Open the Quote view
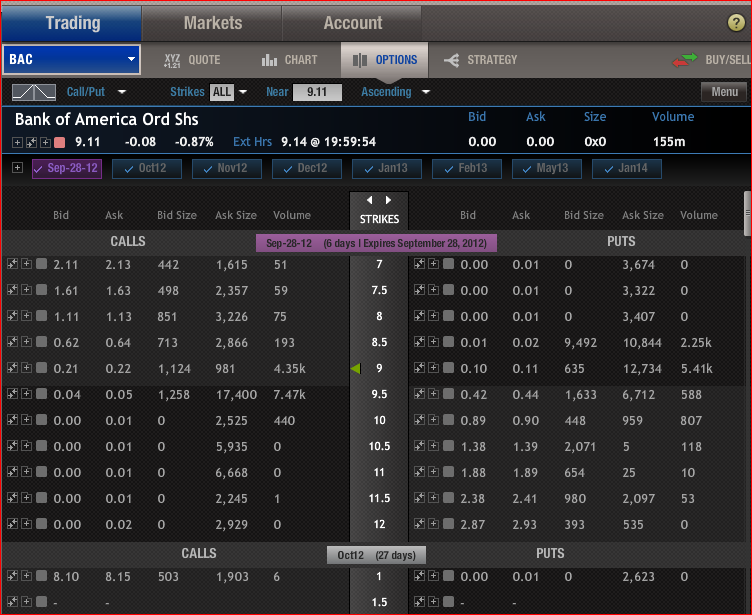Image resolution: width=752 pixels, height=615 pixels. 192,60
